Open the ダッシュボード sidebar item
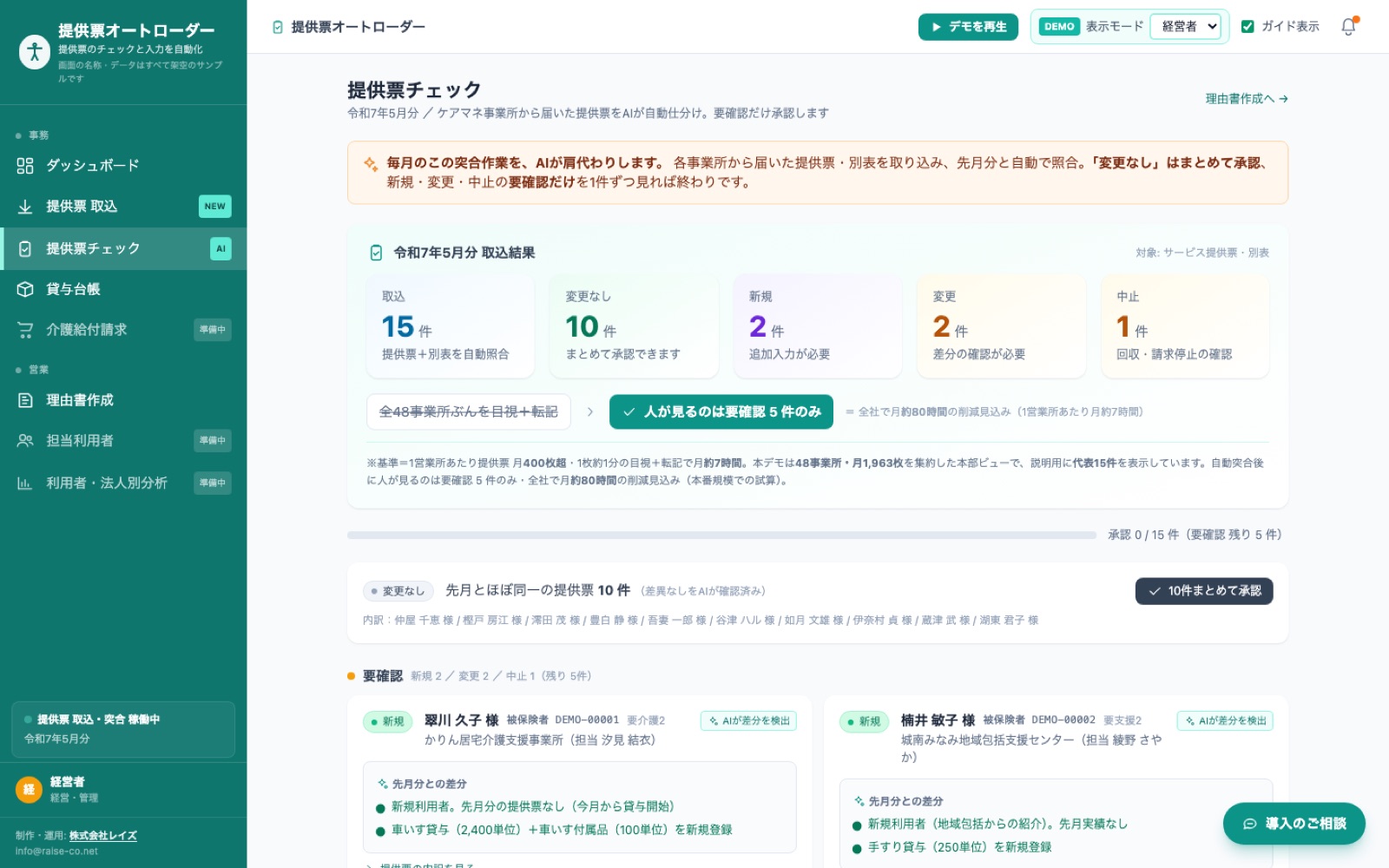 (x=123, y=165)
